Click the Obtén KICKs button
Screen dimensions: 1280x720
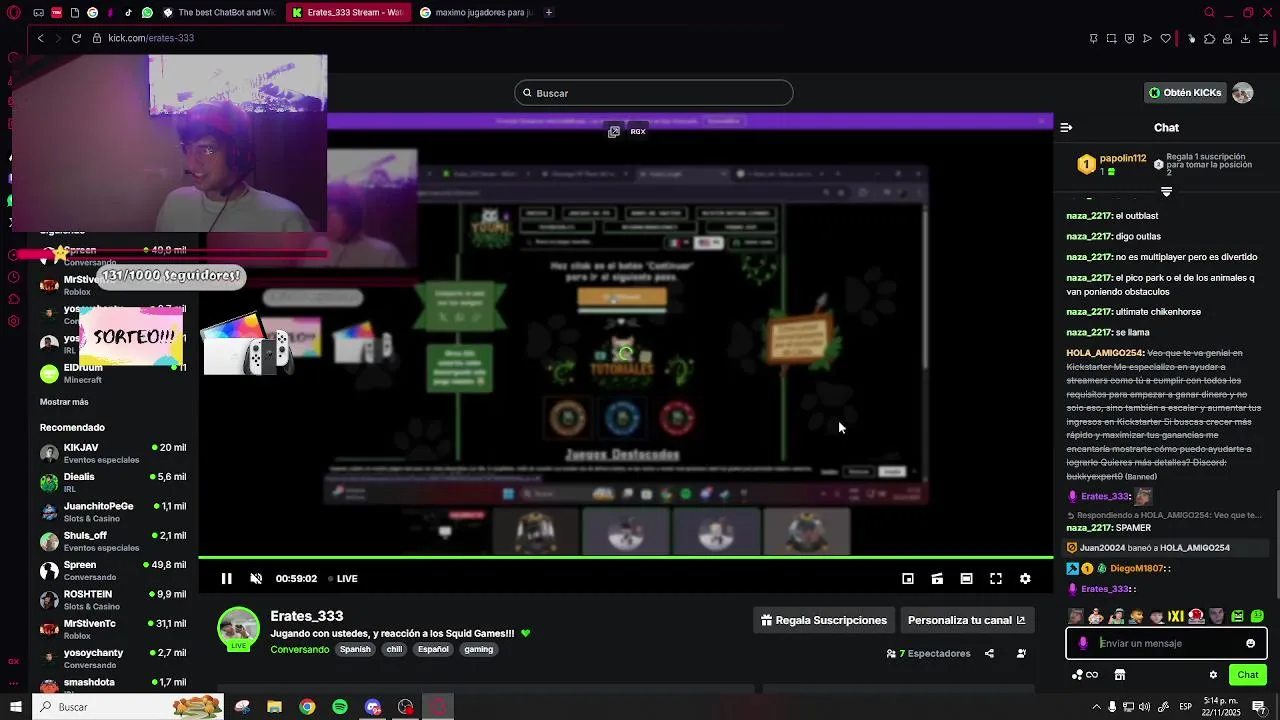click(1185, 93)
